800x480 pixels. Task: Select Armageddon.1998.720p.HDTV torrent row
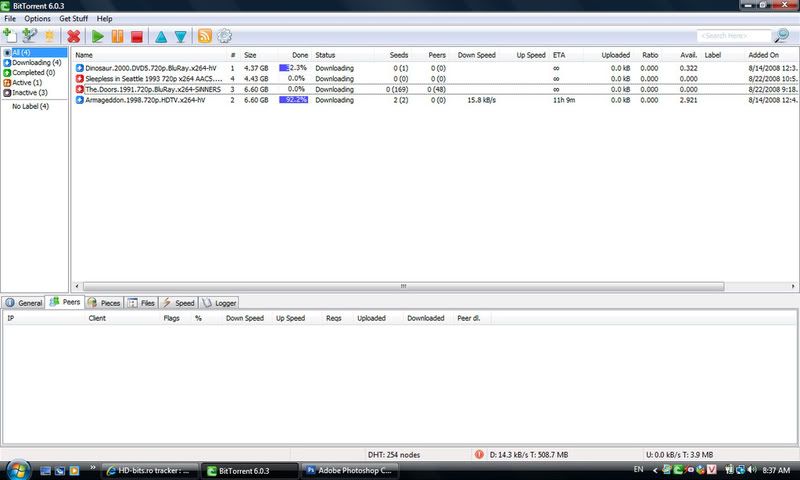tap(435, 100)
